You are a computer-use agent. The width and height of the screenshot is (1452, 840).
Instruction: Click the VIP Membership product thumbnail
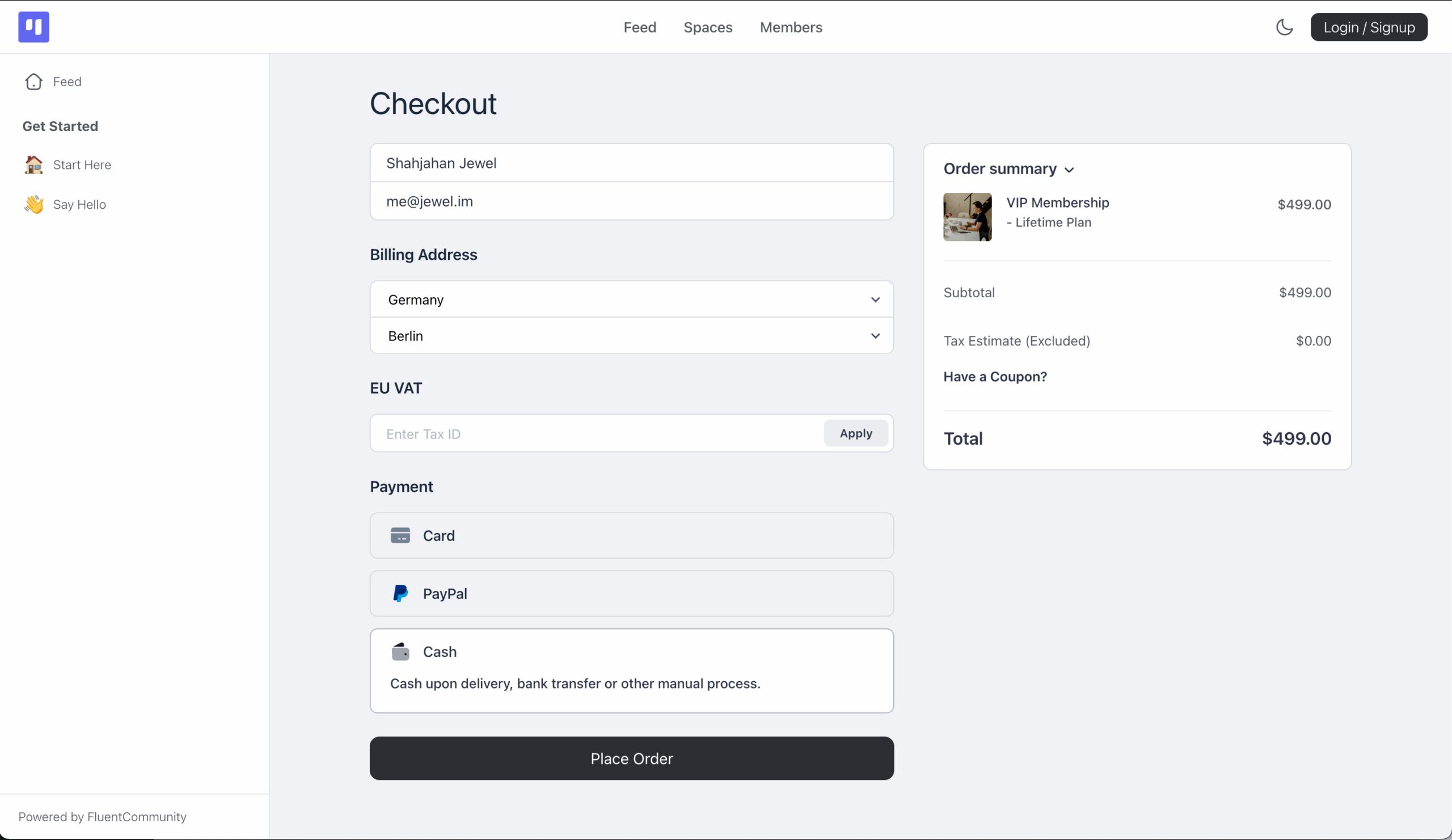coord(968,217)
